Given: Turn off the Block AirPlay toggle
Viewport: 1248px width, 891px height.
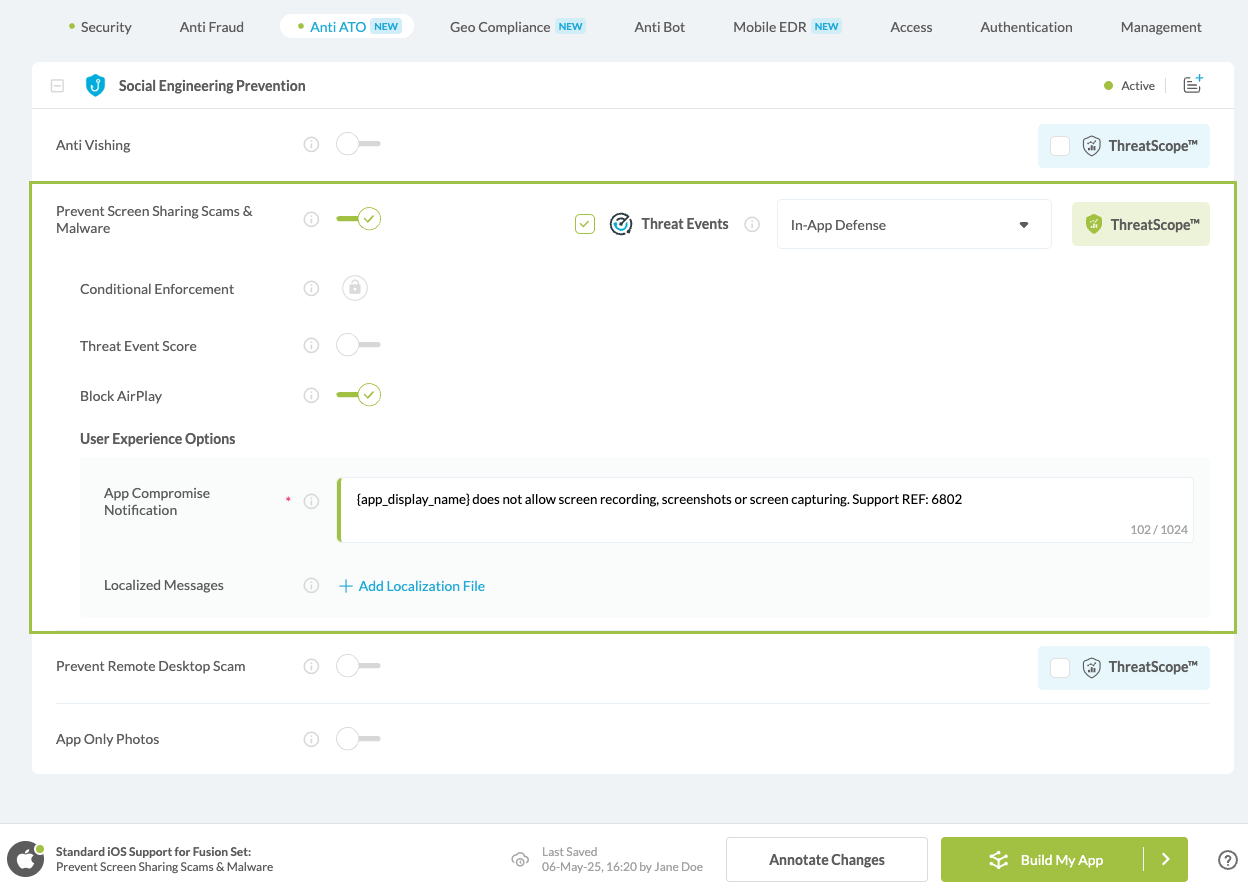Looking at the screenshot, I should 358,394.
